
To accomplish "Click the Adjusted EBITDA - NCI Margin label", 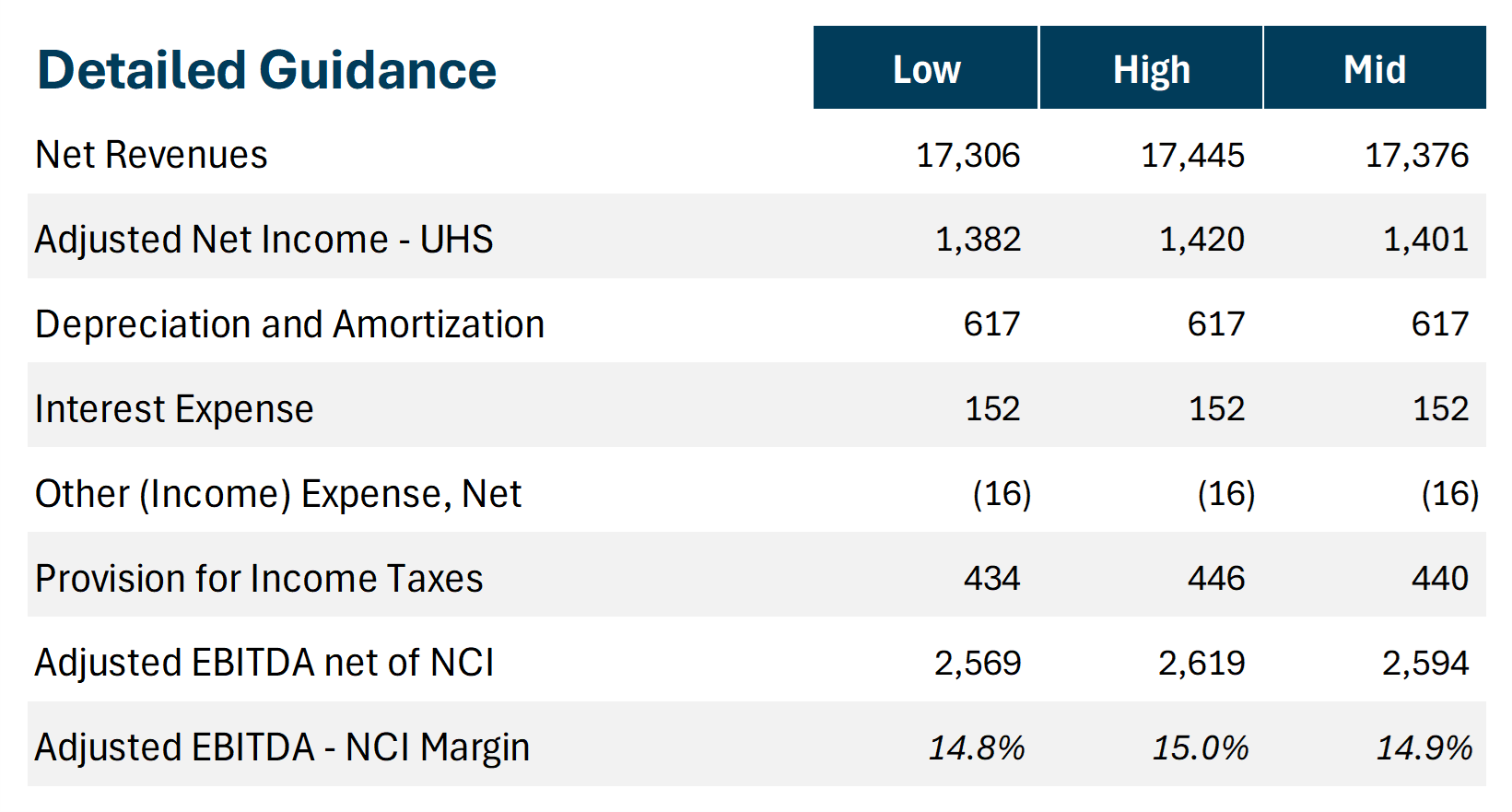I will click(x=282, y=747).
